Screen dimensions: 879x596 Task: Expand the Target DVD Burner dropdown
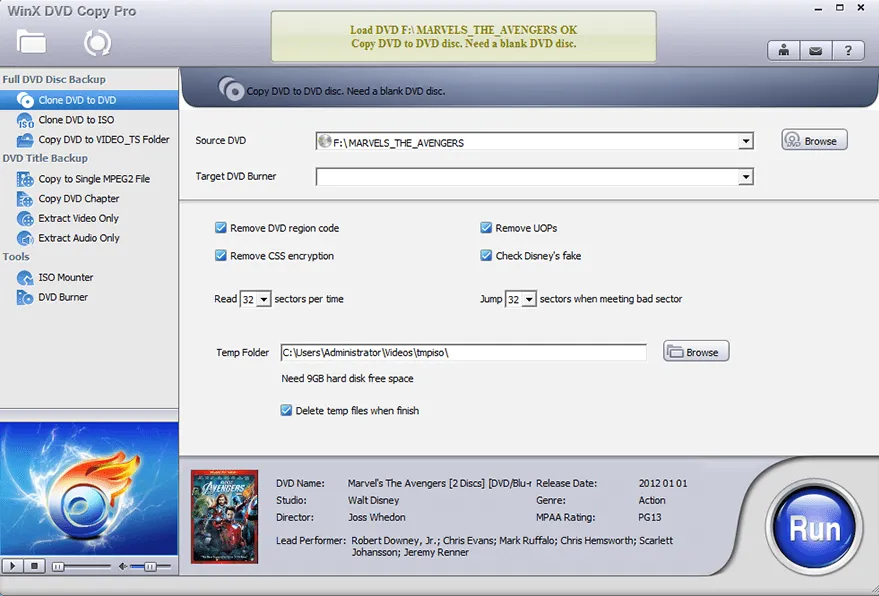pos(746,177)
